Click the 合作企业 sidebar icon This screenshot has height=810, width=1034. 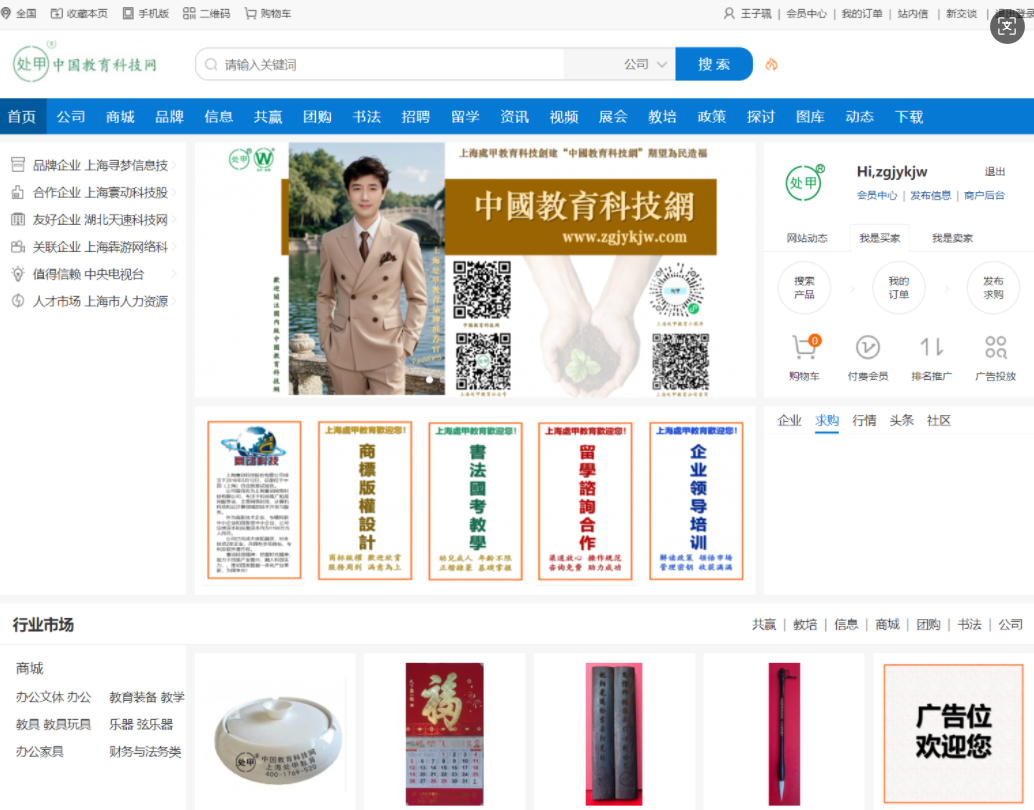tap(18, 192)
